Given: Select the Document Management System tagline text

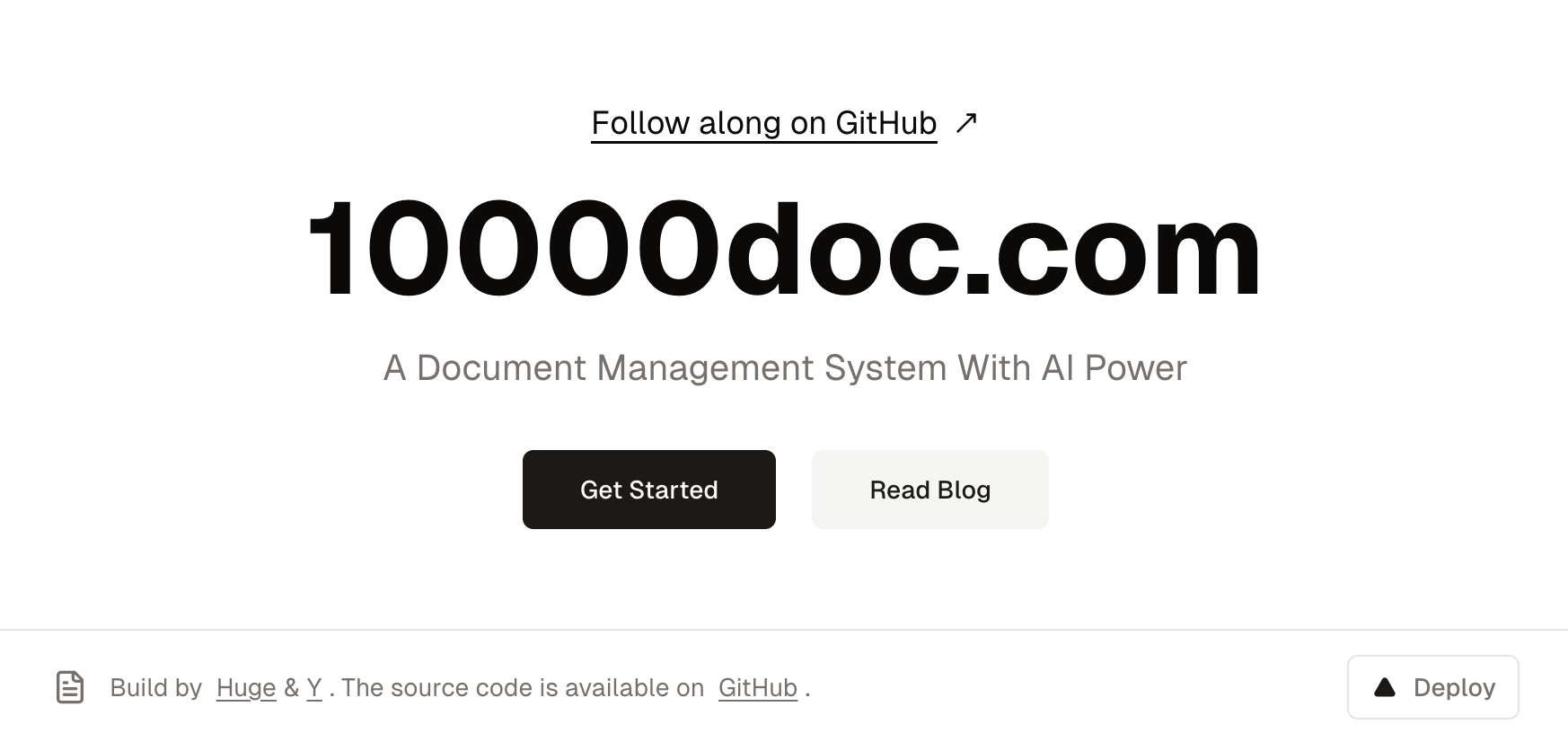Looking at the screenshot, I should [x=784, y=367].
